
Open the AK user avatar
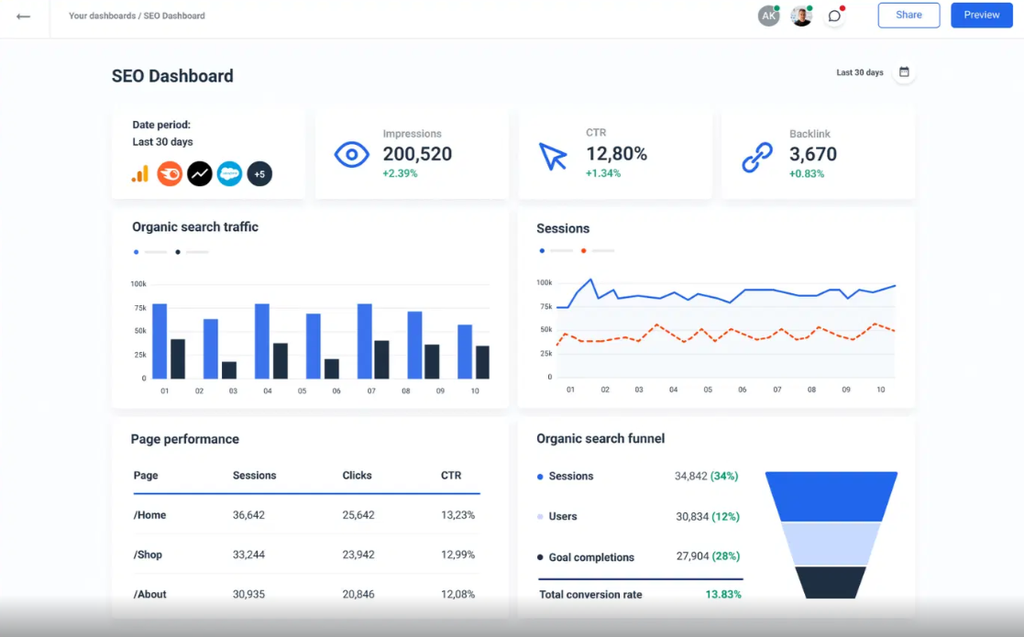[x=769, y=16]
